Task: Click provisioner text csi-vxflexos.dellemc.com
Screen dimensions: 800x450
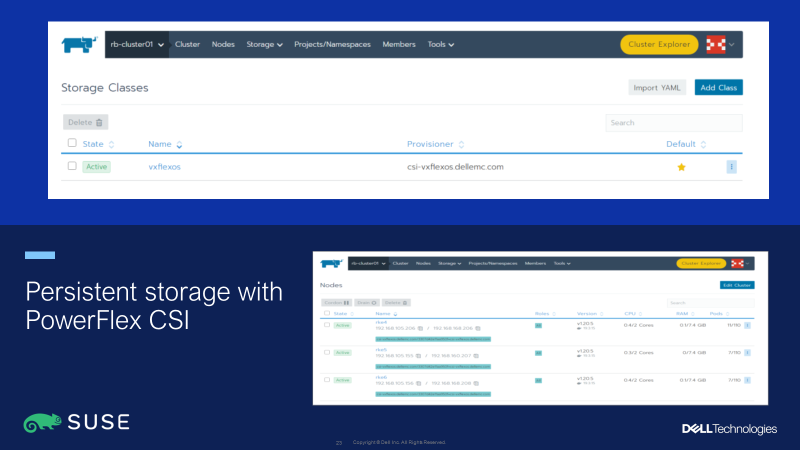Action: (x=455, y=167)
